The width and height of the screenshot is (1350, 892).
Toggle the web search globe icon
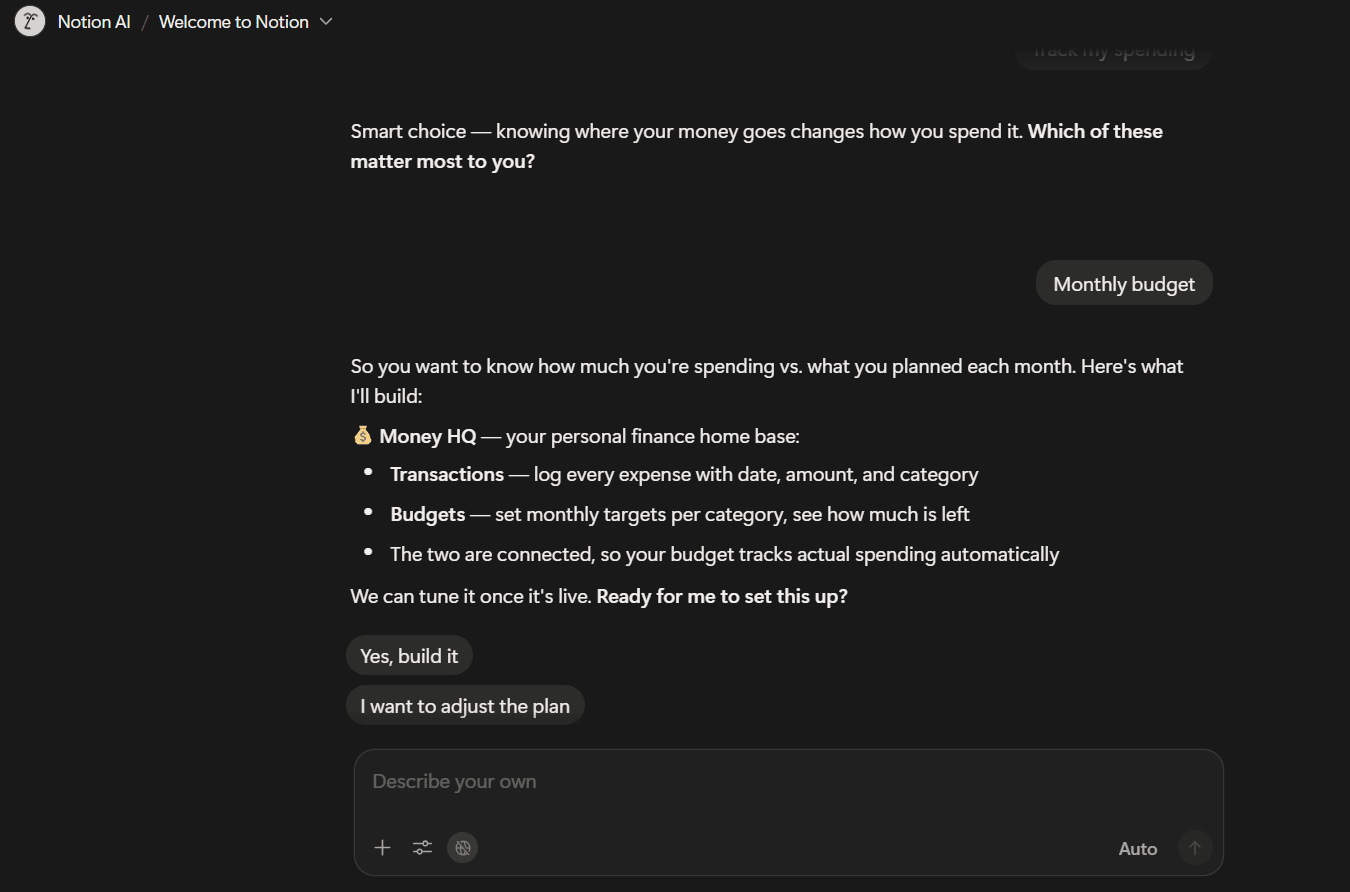click(x=462, y=848)
